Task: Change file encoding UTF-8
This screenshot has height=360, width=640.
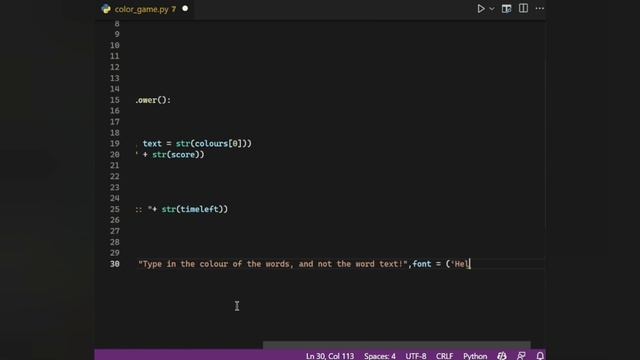Action: (x=416, y=356)
